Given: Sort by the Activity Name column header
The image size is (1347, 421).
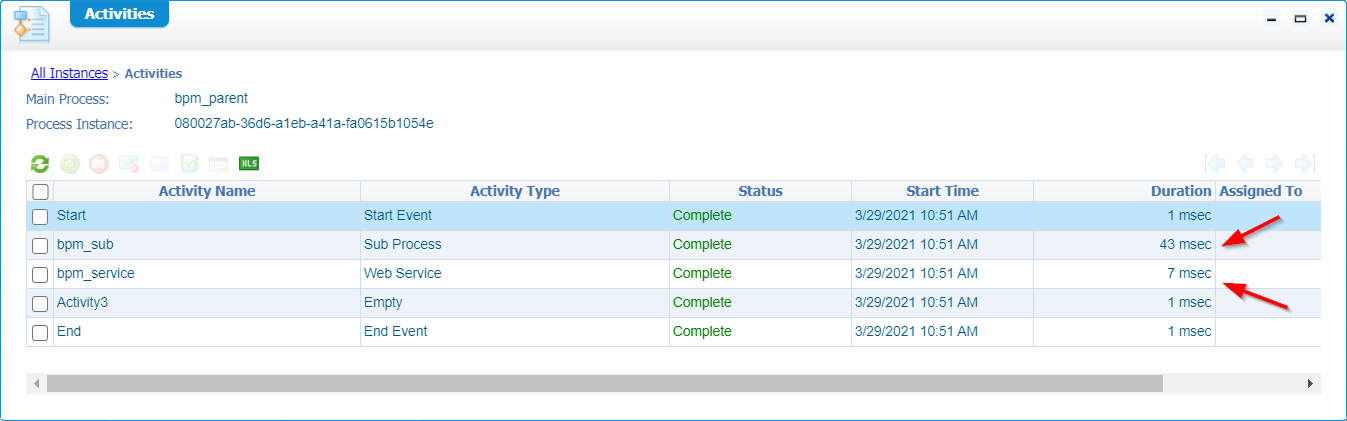Looking at the screenshot, I should tap(207, 191).
